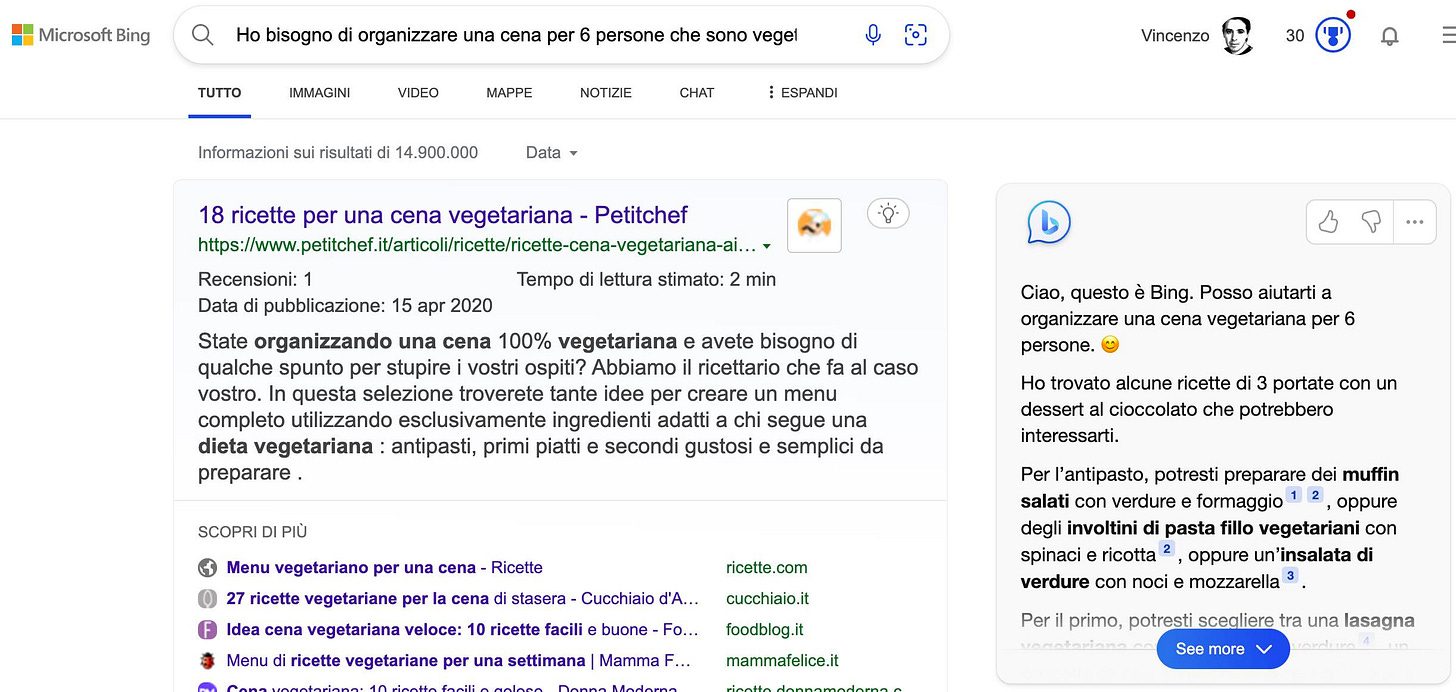The width and height of the screenshot is (1456, 692).
Task: Open '18 ricette per una cena vegetariana - Petitchef'
Action: (443, 215)
